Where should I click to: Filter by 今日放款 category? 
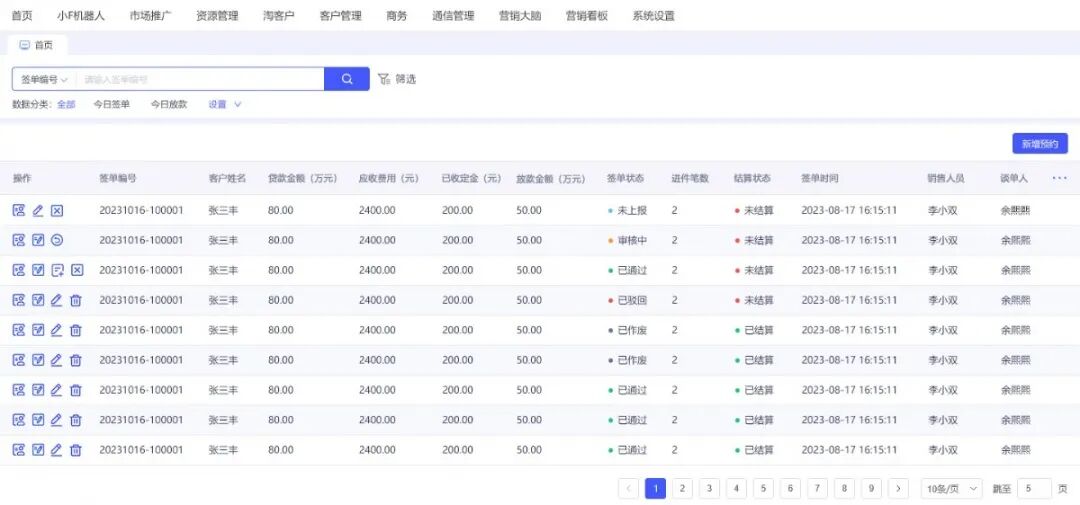tap(169, 105)
